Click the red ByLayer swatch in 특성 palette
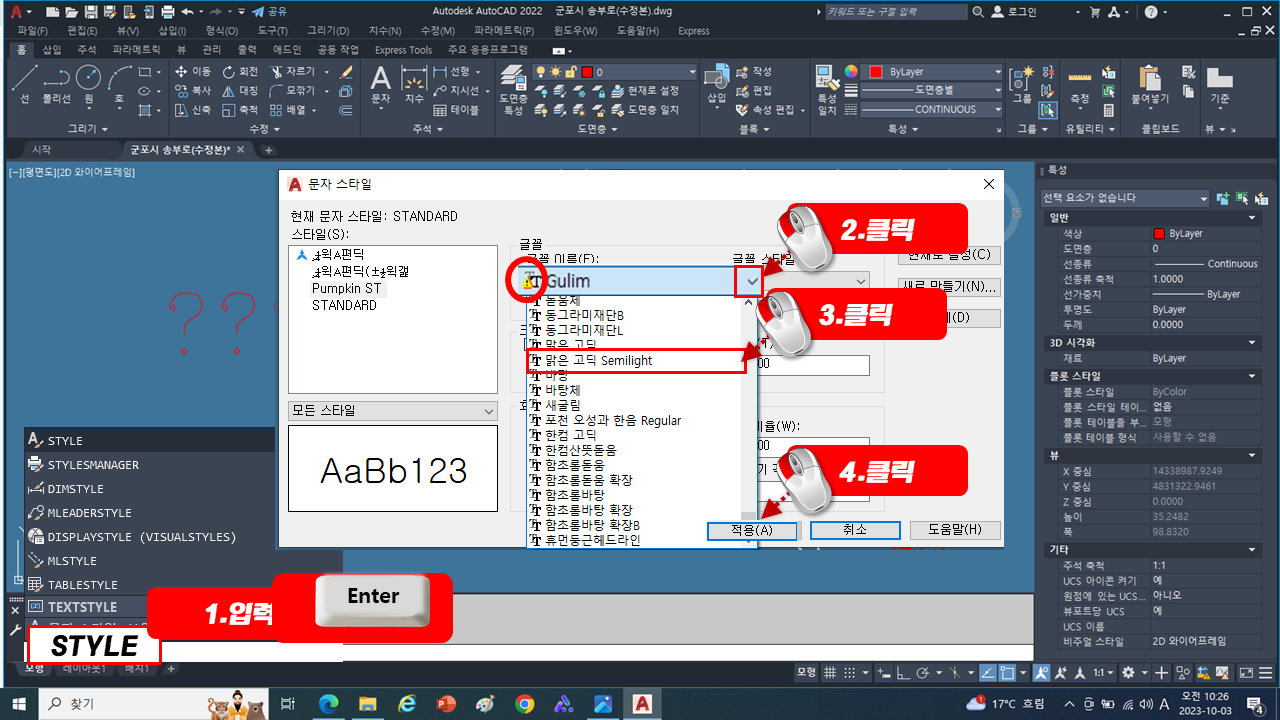The width and height of the screenshot is (1280, 720). pos(1159,233)
